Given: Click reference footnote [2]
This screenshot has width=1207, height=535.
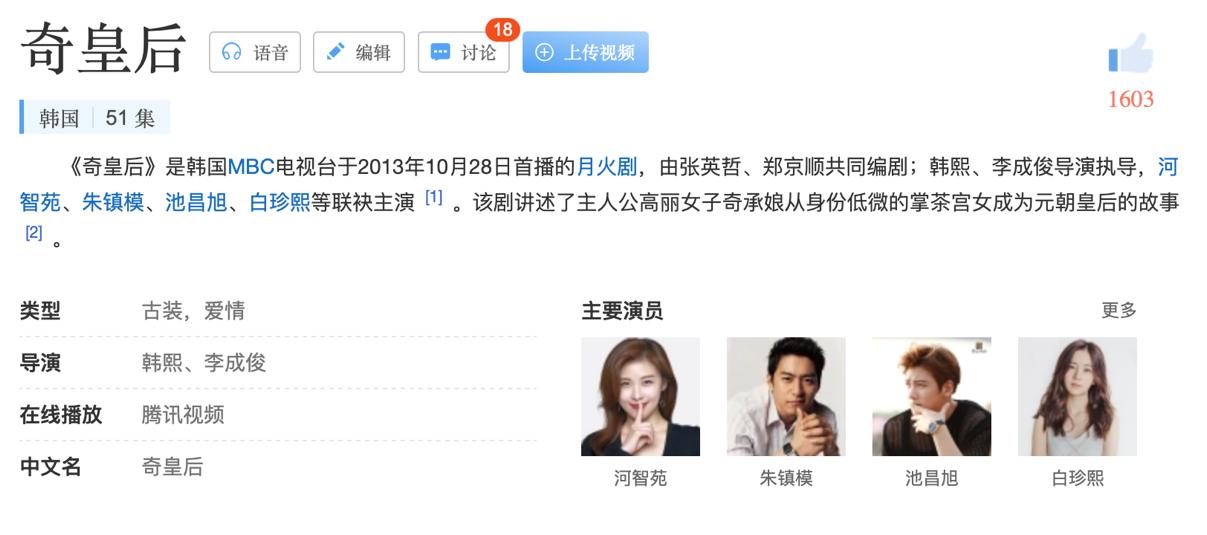Looking at the screenshot, I should pos(34,233).
